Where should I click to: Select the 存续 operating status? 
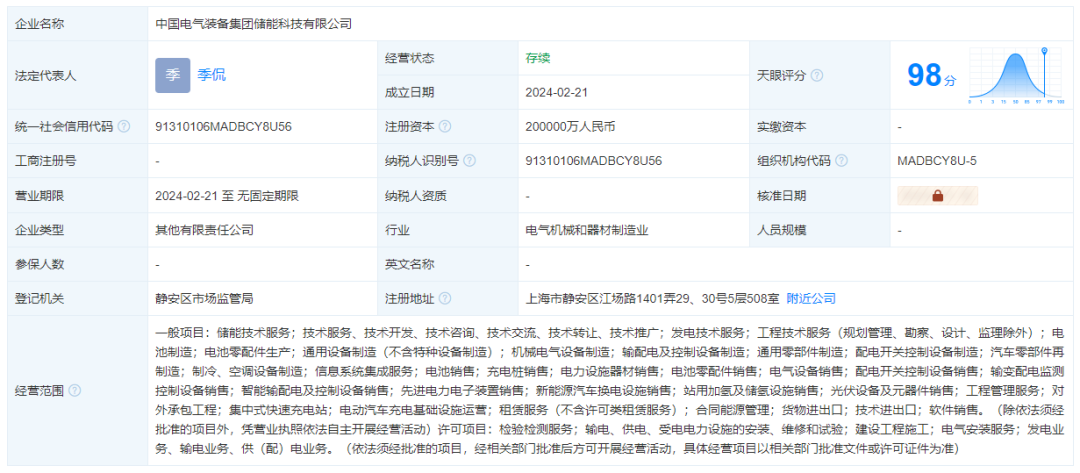pos(538,59)
